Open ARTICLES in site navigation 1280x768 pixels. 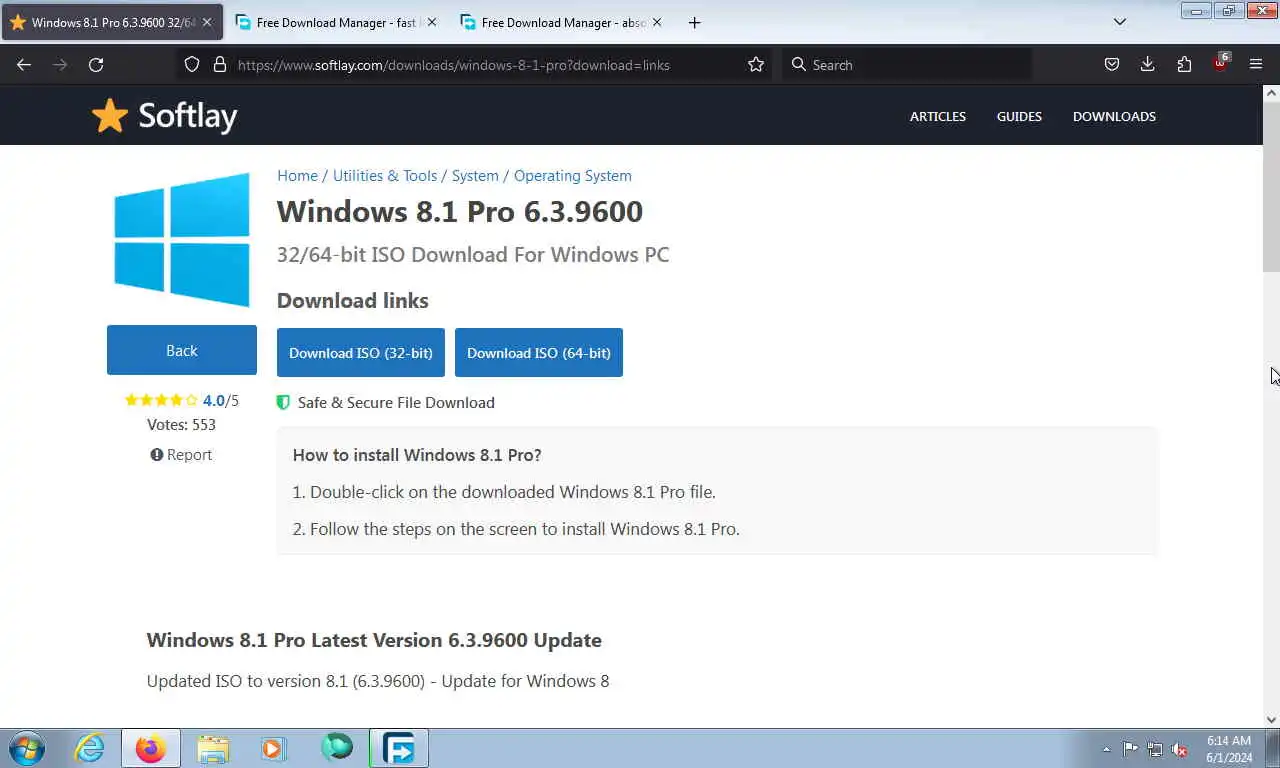point(938,117)
